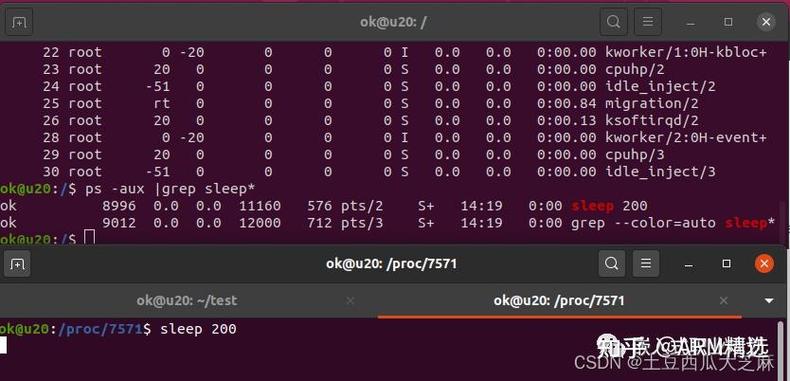This screenshot has width=790, height=381.
Task: Open hamburger menu in top terminal window
Action: pos(648,22)
